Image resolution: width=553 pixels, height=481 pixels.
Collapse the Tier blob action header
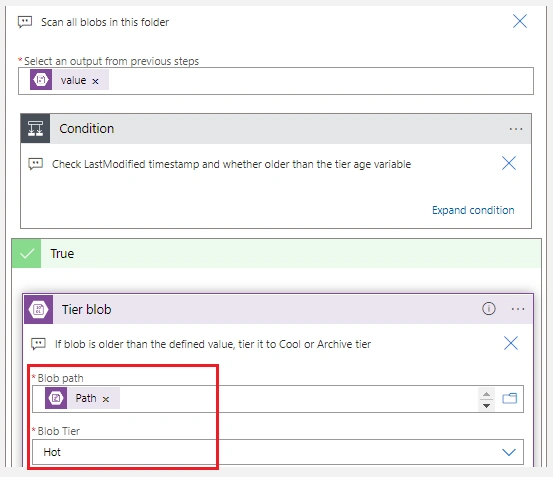tap(278, 309)
